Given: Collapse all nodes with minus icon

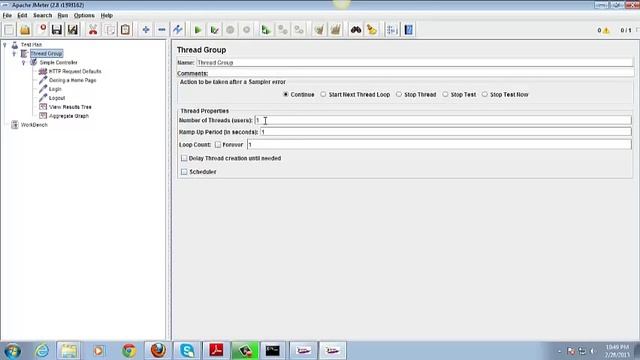Looking at the screenshot, I should 162,30.
